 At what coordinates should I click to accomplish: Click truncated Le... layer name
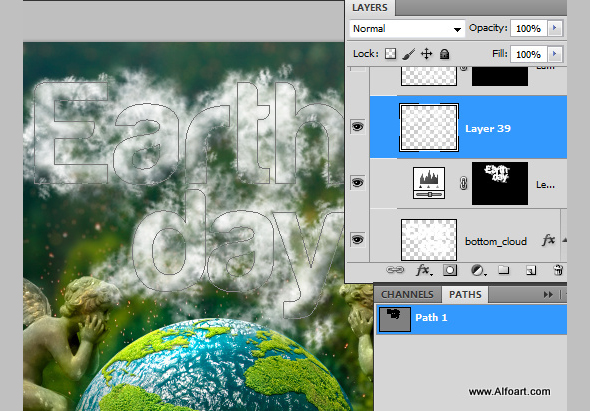coord(545,184)
